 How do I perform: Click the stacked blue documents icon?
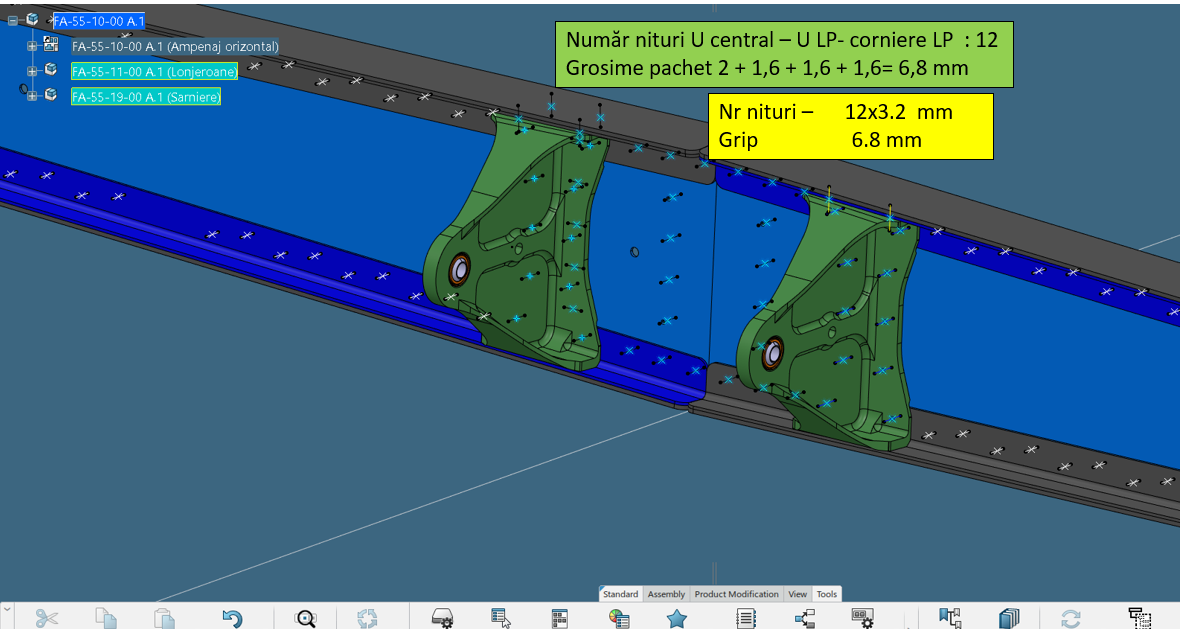point(1010,618)
